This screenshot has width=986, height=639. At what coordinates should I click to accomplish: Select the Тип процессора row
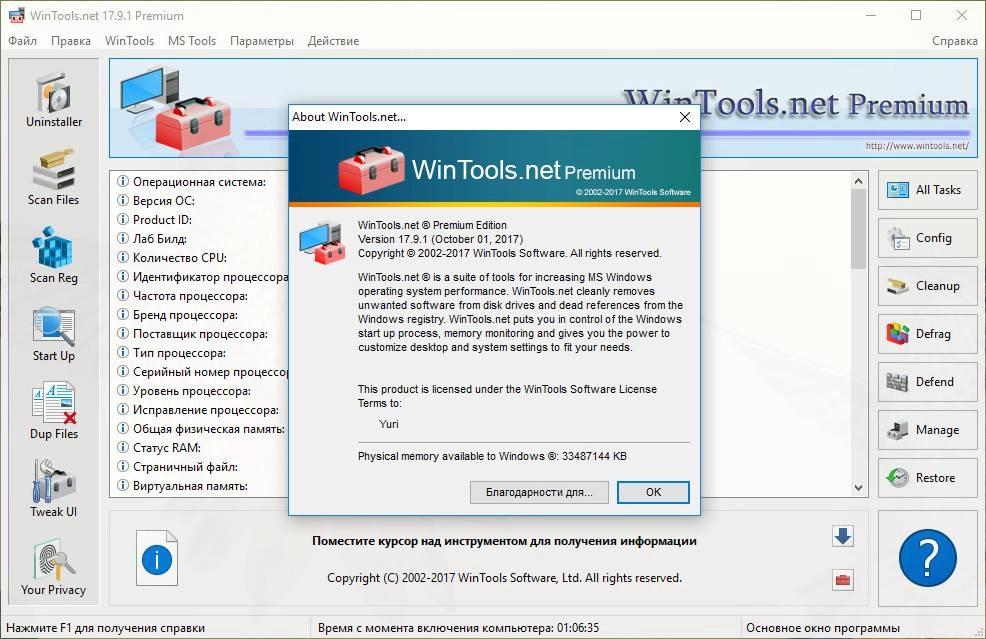pos(199,353)
